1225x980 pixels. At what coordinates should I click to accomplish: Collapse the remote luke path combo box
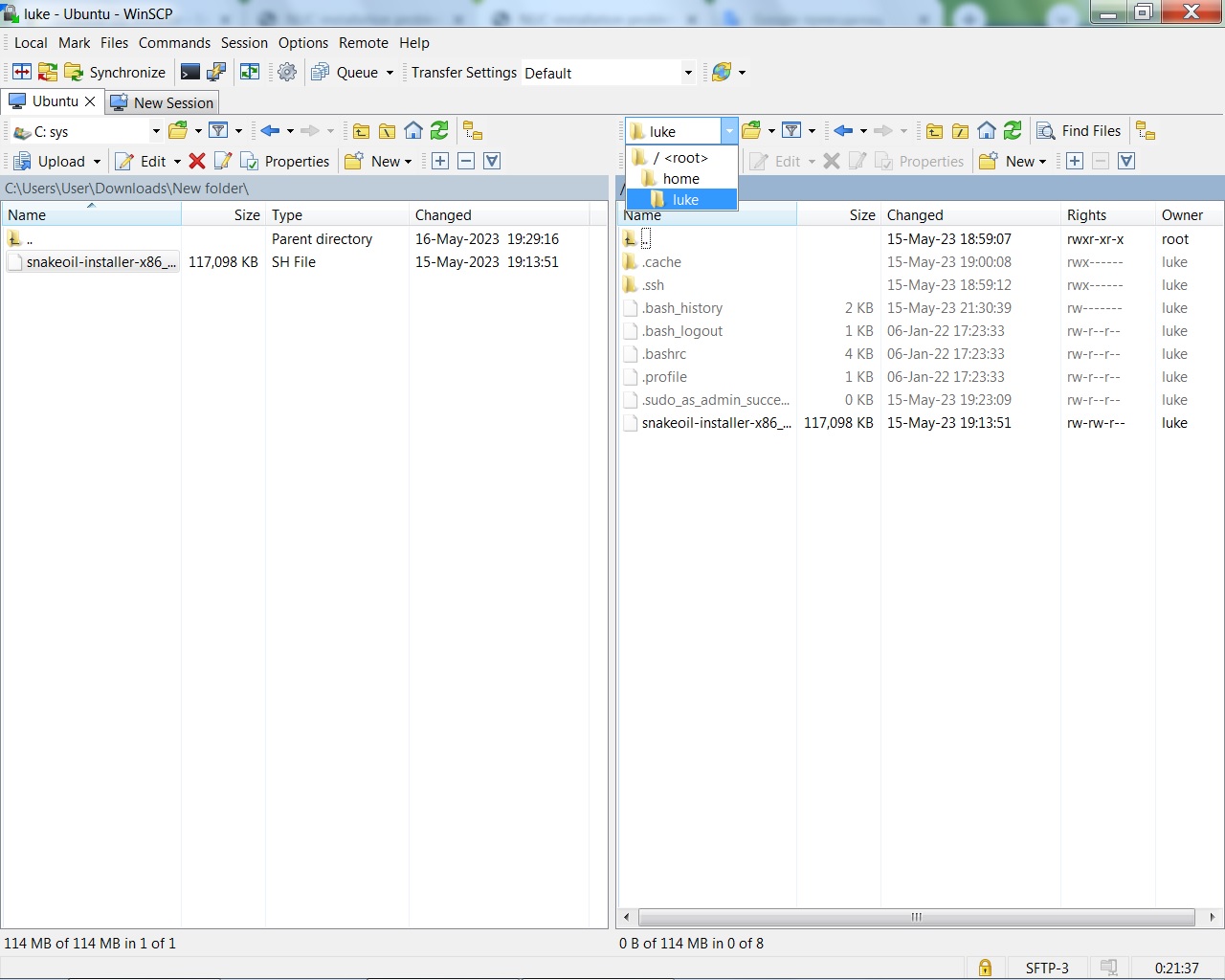coord(729,131)
